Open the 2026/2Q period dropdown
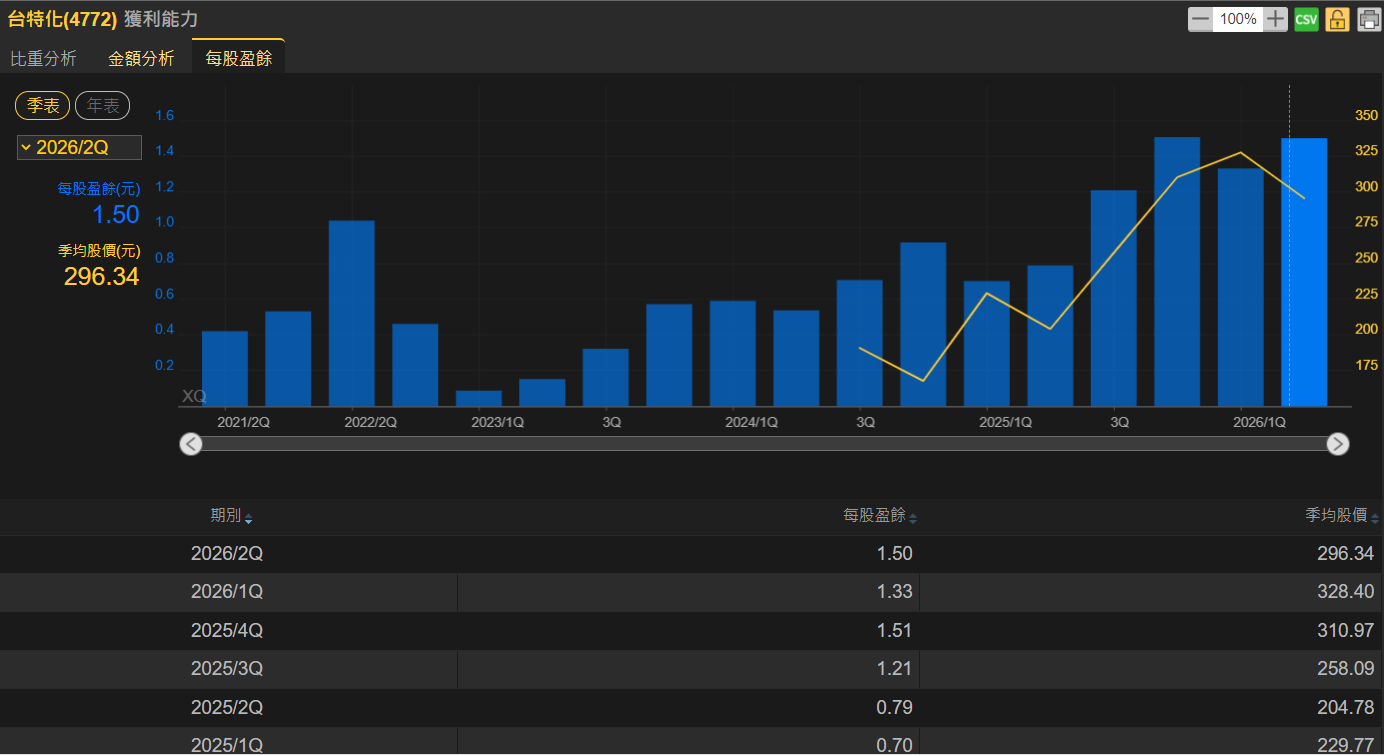 tap(79, 148)
